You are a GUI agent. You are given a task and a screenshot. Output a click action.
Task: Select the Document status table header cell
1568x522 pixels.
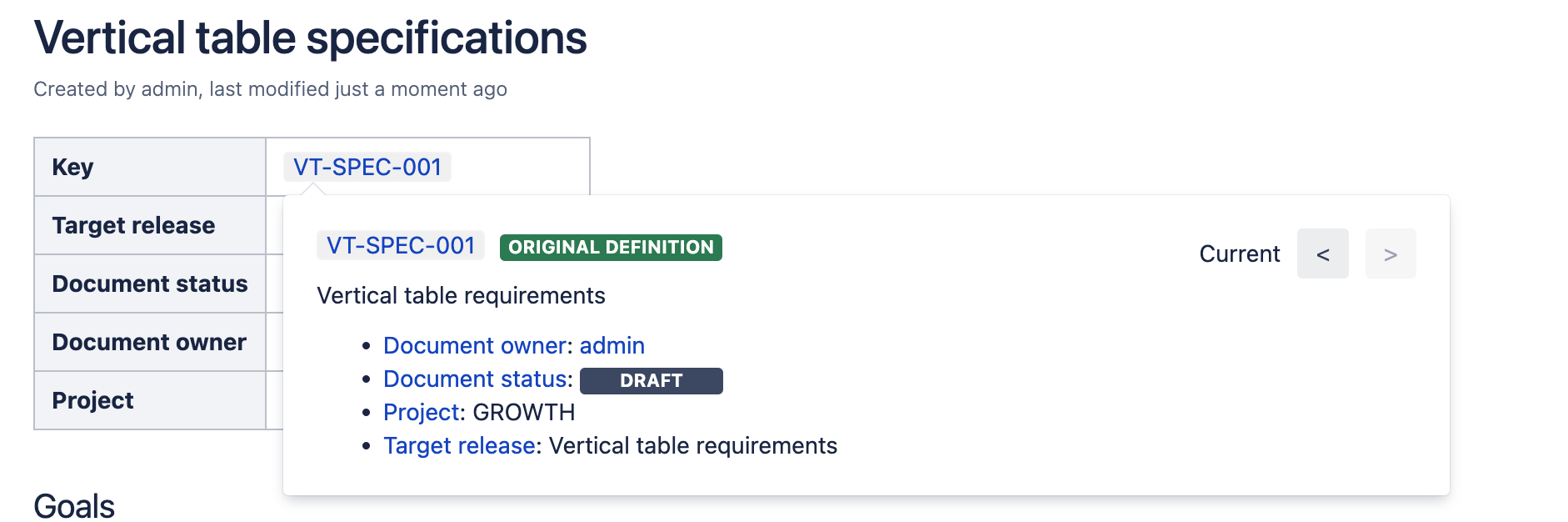coord(149,284)
